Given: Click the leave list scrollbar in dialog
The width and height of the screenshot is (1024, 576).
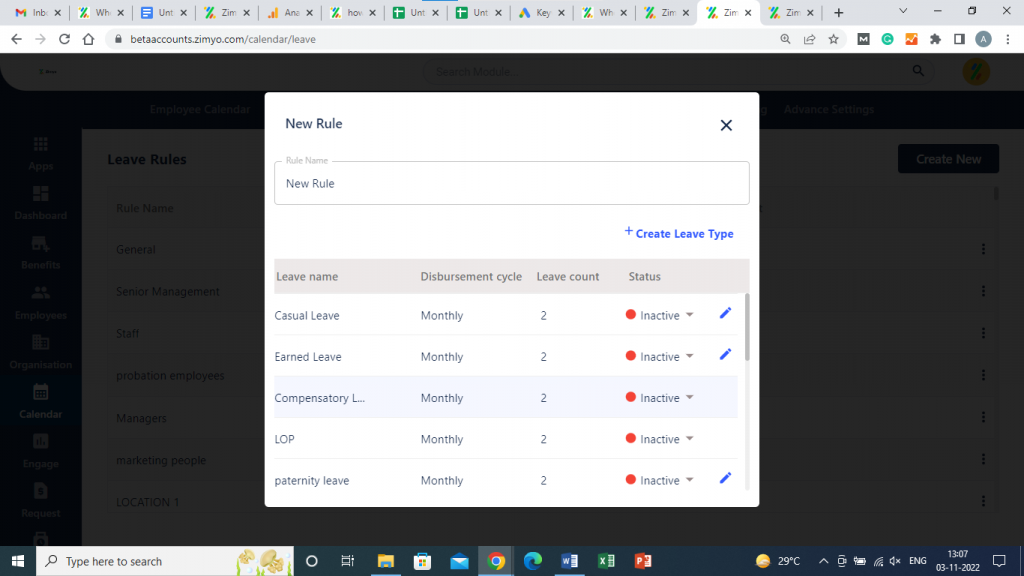Looking at the screenshot, I should click(x=747, y=327).
